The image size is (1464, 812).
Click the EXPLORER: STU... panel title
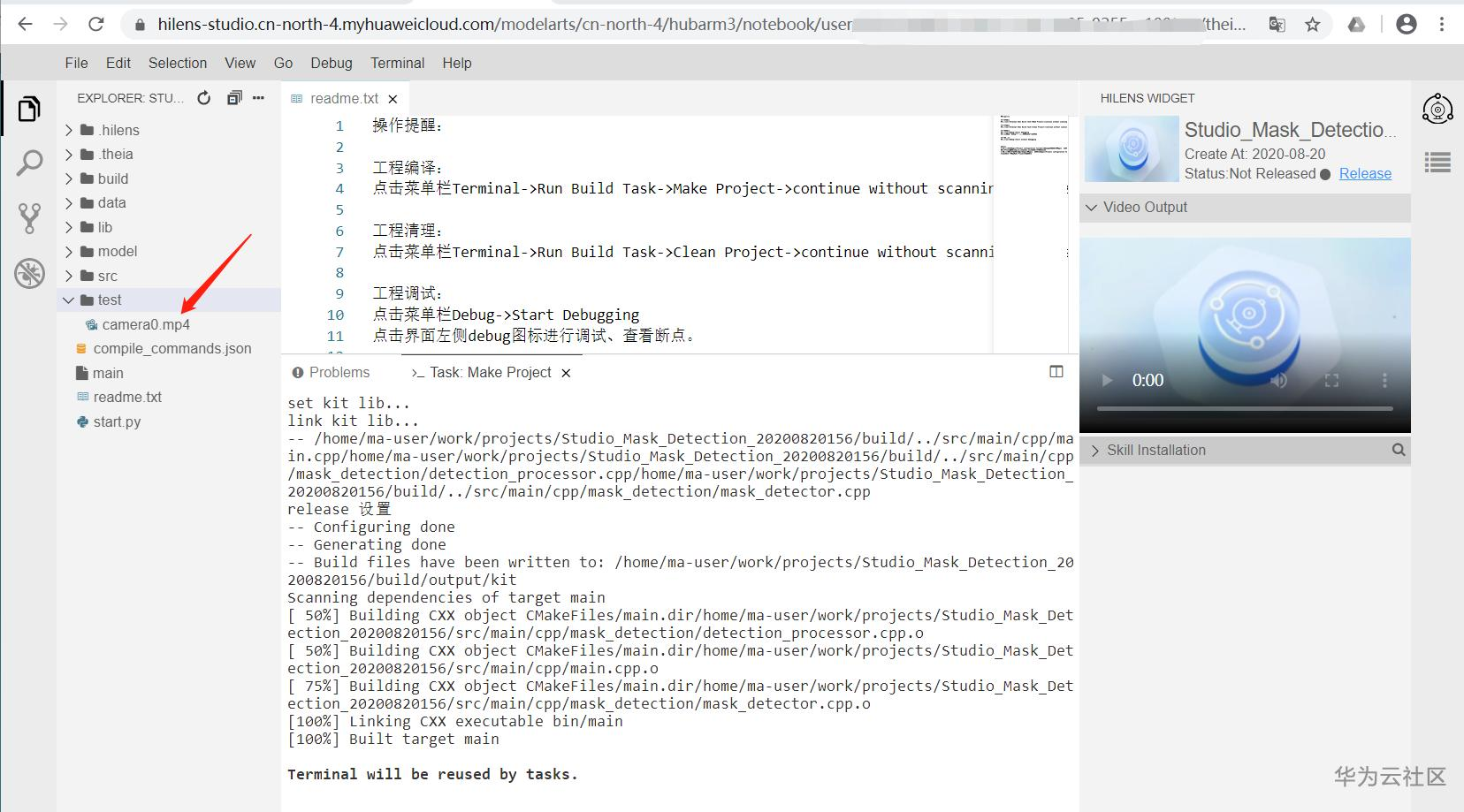[x=131, y=98]
